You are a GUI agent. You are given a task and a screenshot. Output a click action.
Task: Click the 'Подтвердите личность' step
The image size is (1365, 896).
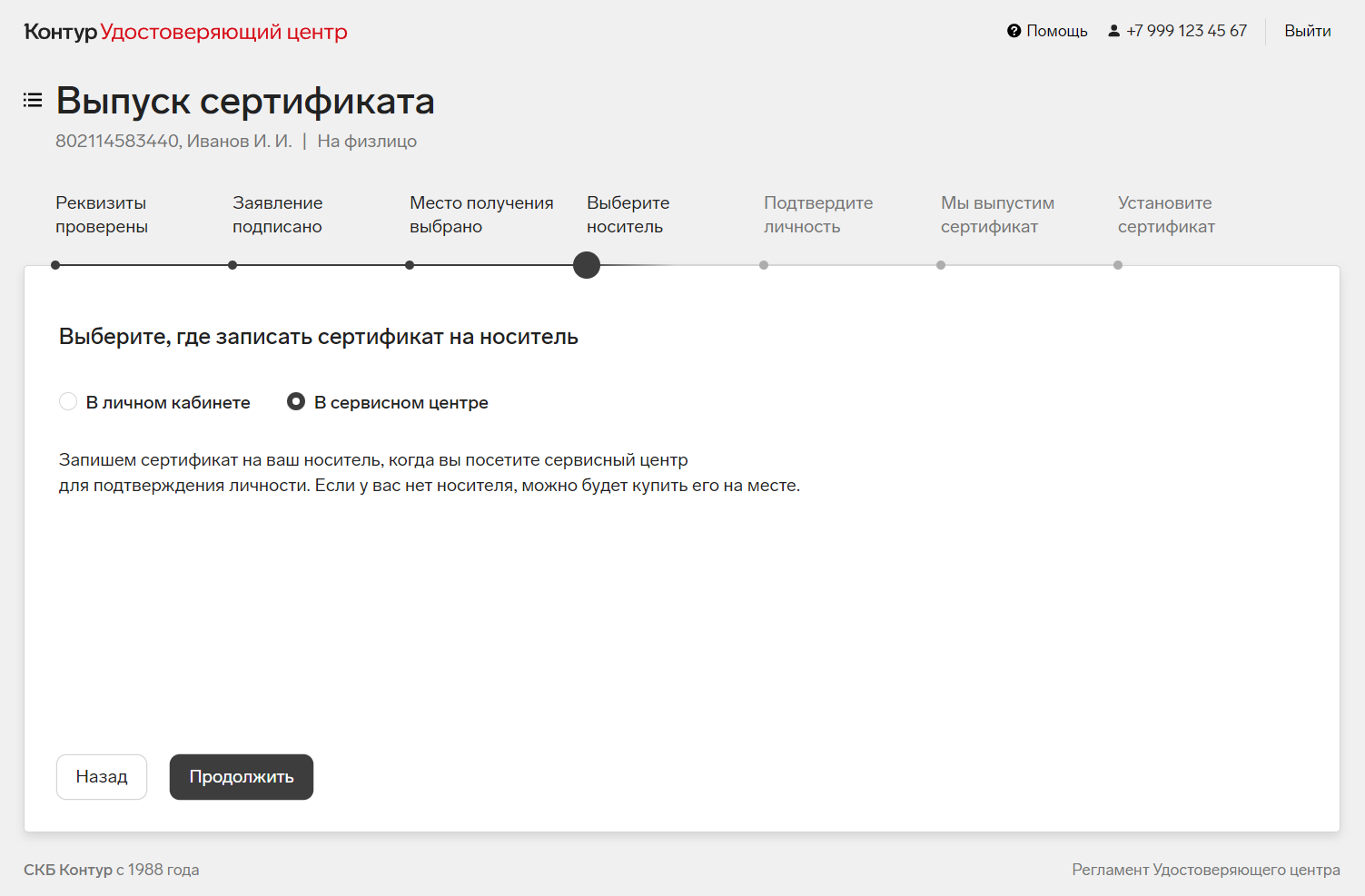[x=818, y=214]
